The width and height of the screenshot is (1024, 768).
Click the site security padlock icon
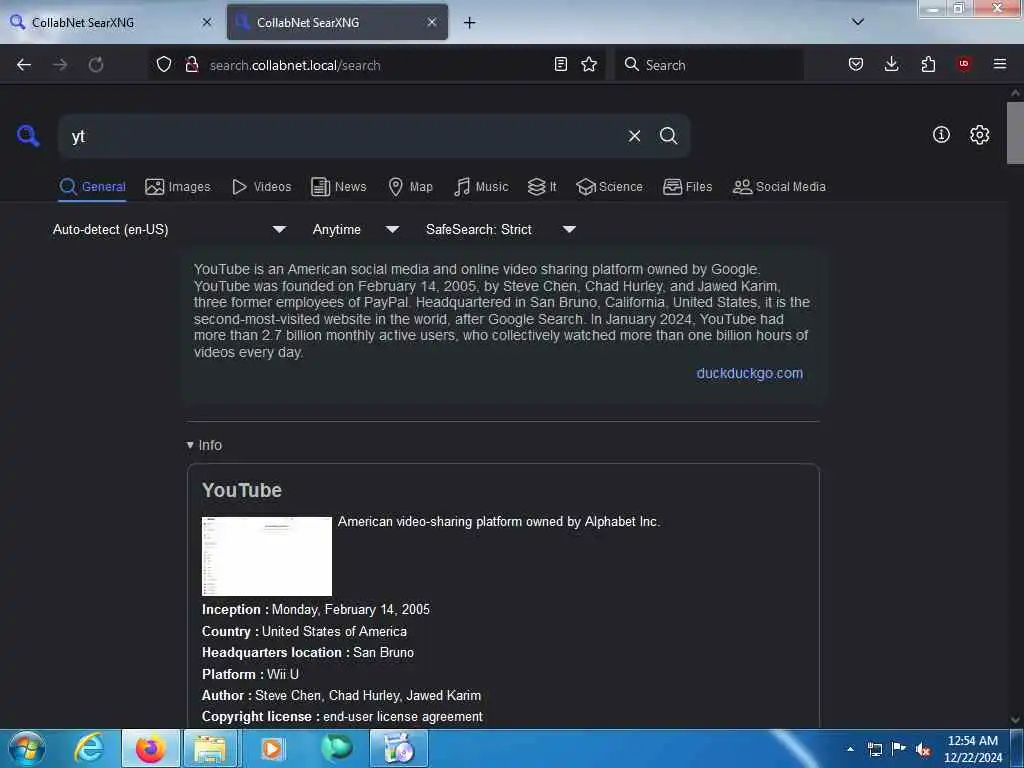(x=191, y=64)
